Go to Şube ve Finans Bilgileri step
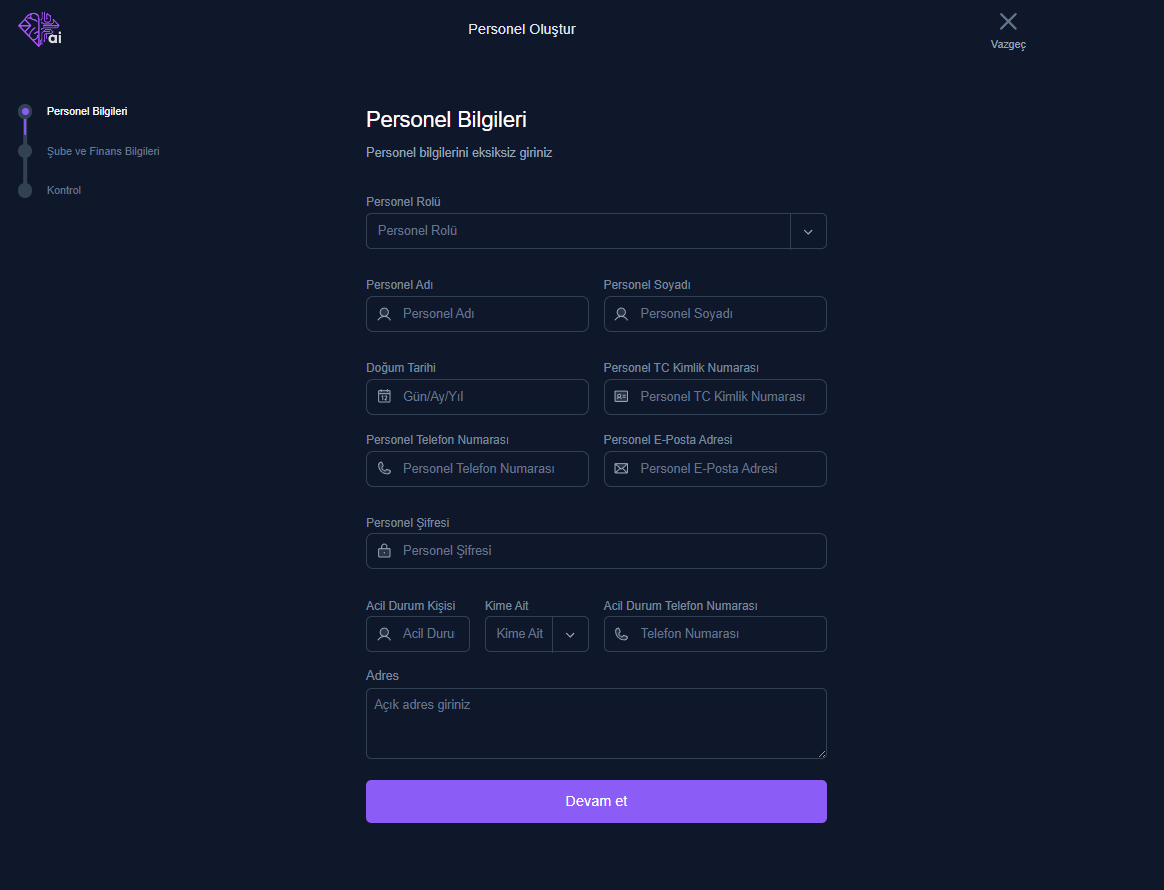The width and height of the screenshot is (1164, 890). point(103,151)
